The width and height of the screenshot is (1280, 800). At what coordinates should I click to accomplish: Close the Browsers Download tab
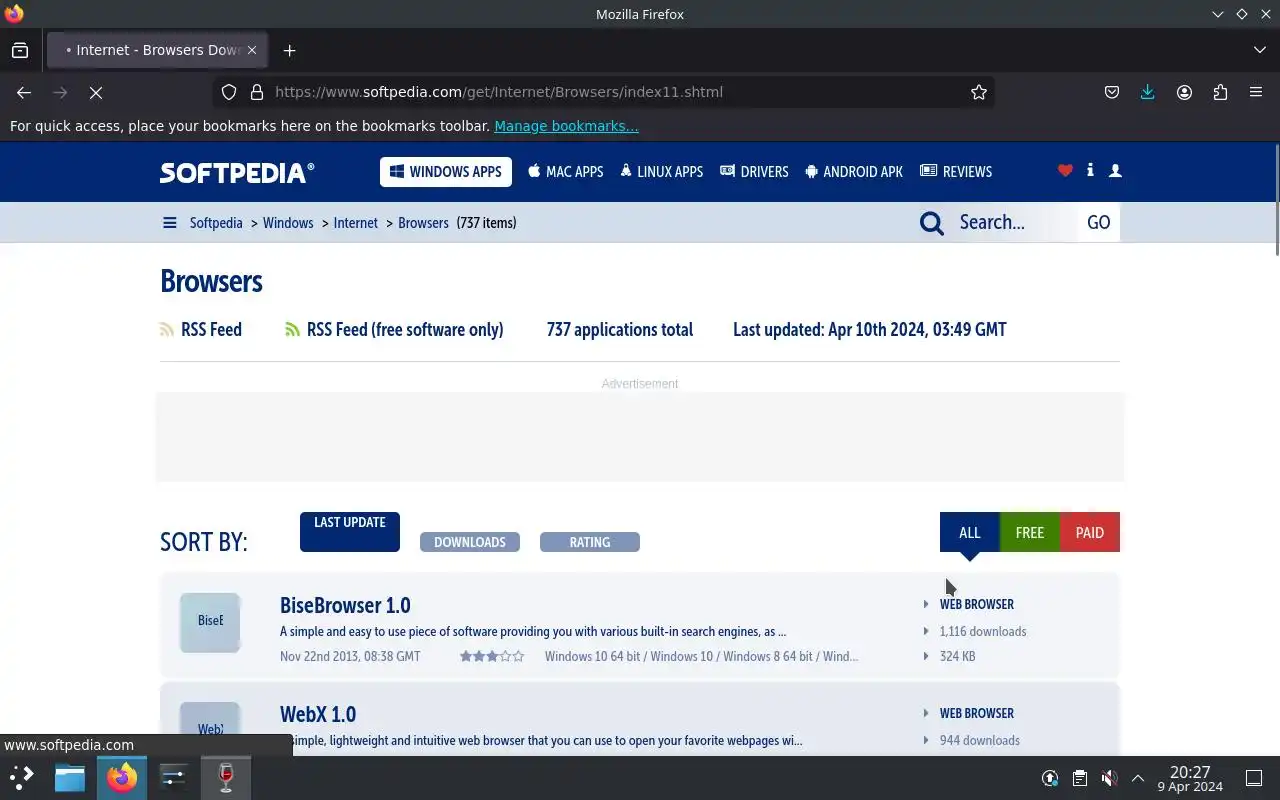pos(252,50)
